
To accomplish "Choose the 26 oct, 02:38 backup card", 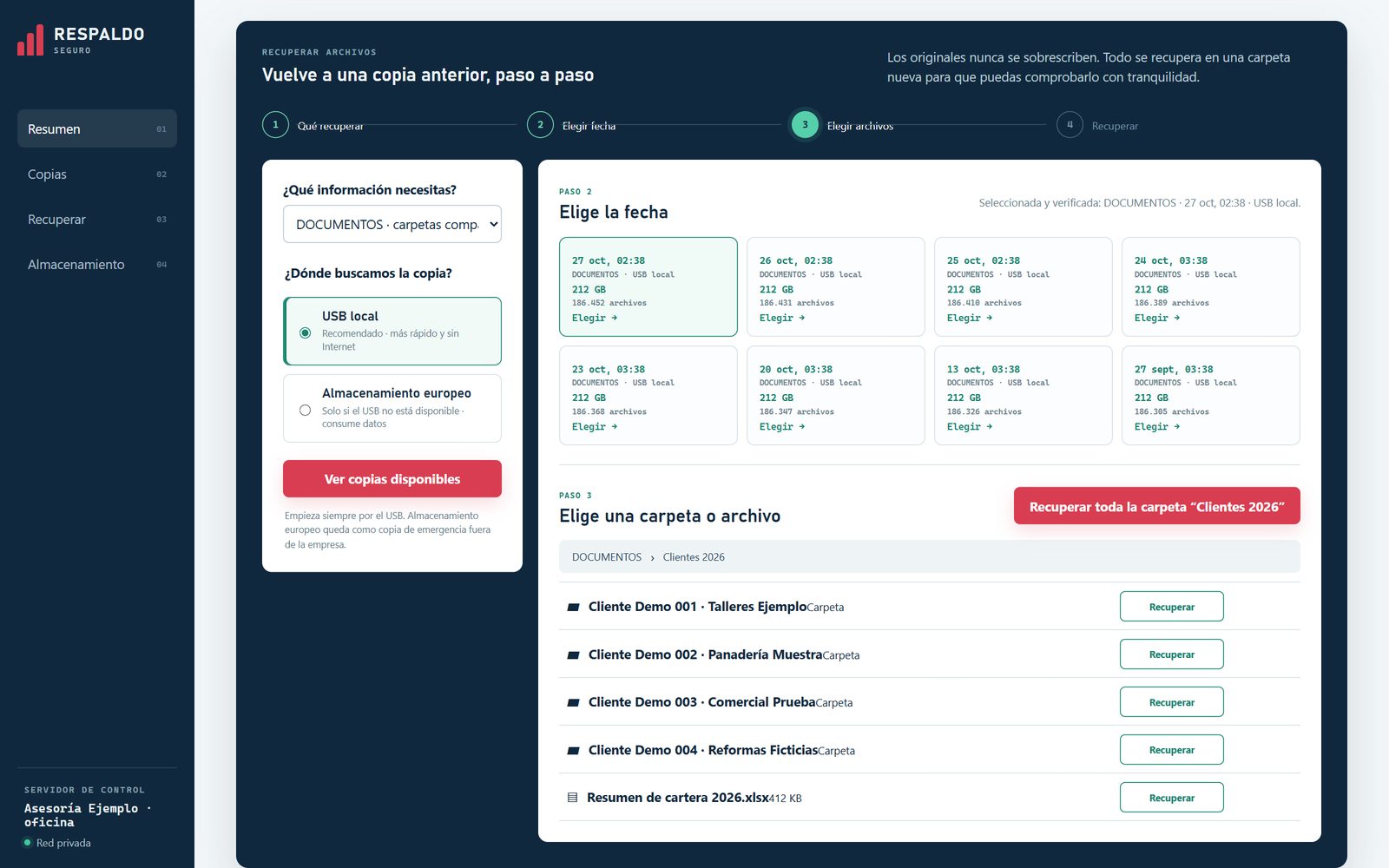I will tap(836, 286).
